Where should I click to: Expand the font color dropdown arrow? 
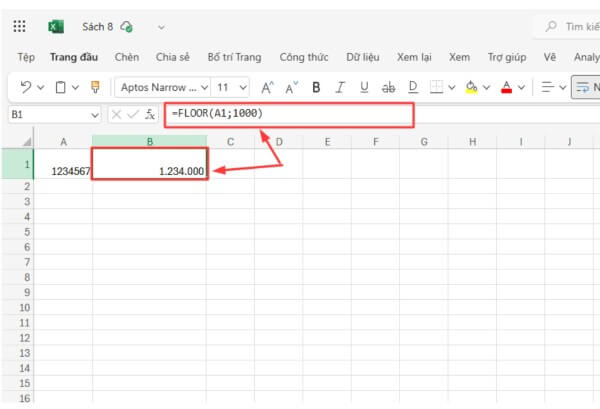coord(521,88)
